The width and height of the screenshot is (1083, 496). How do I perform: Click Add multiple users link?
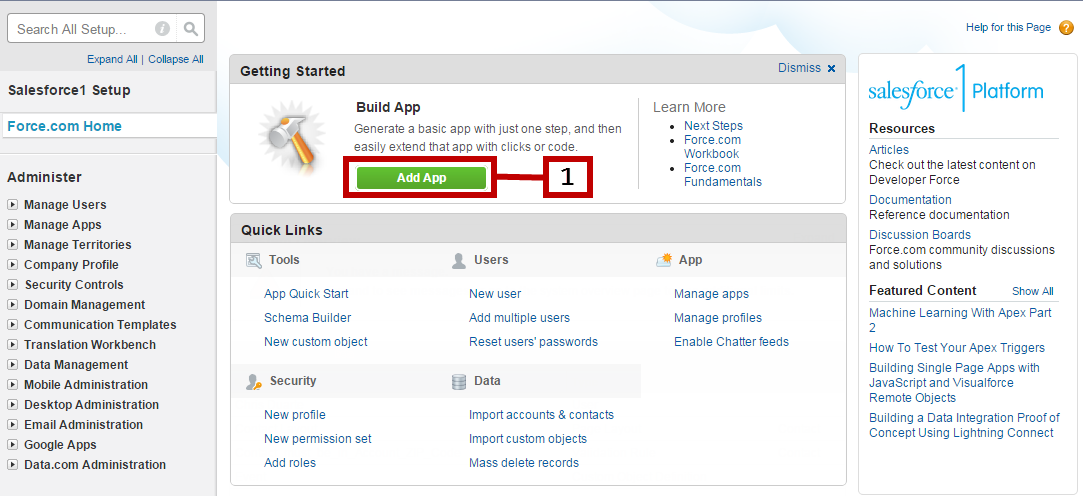(519, 318)
